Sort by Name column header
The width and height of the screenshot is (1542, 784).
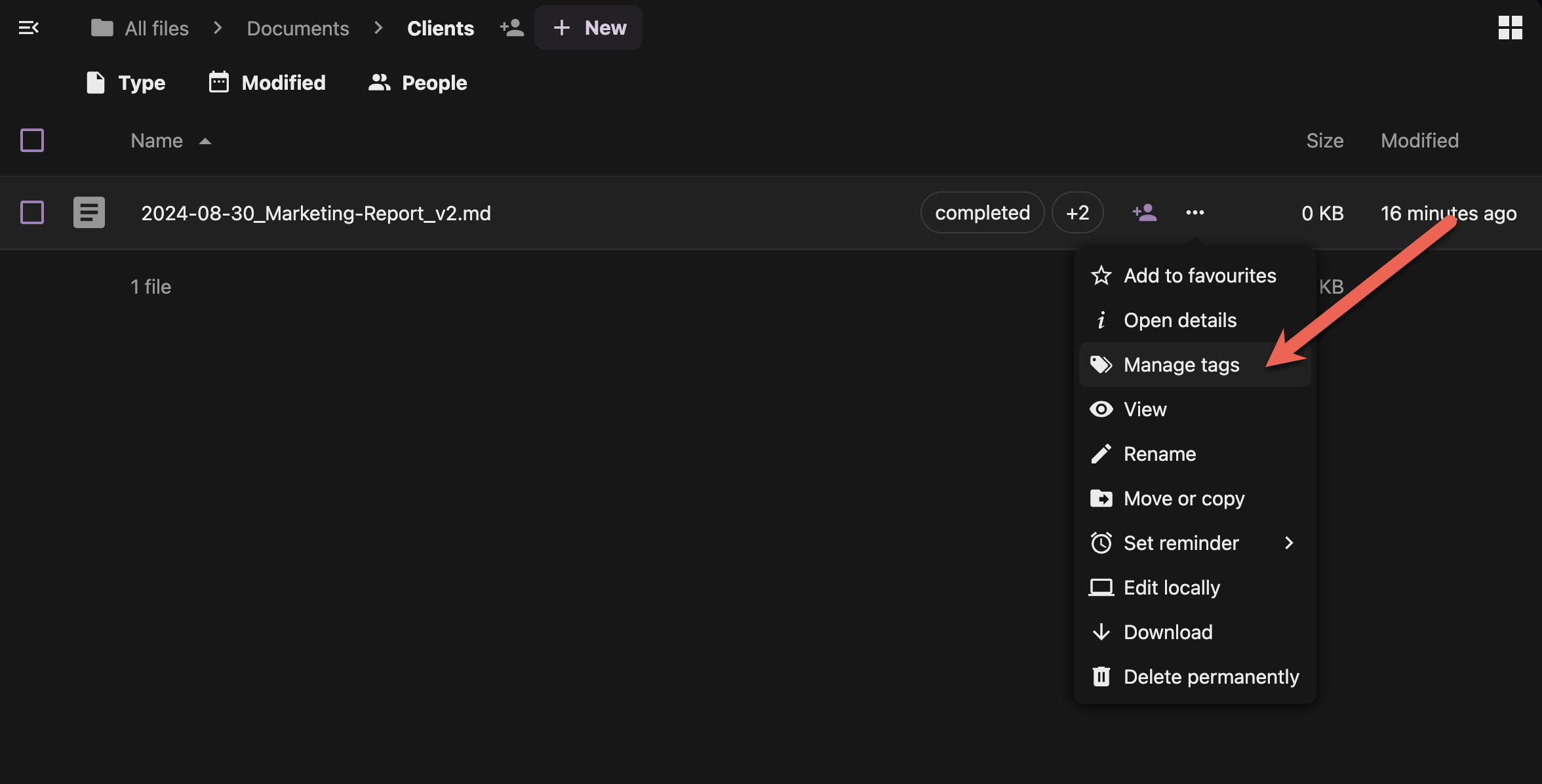[157, 140]
